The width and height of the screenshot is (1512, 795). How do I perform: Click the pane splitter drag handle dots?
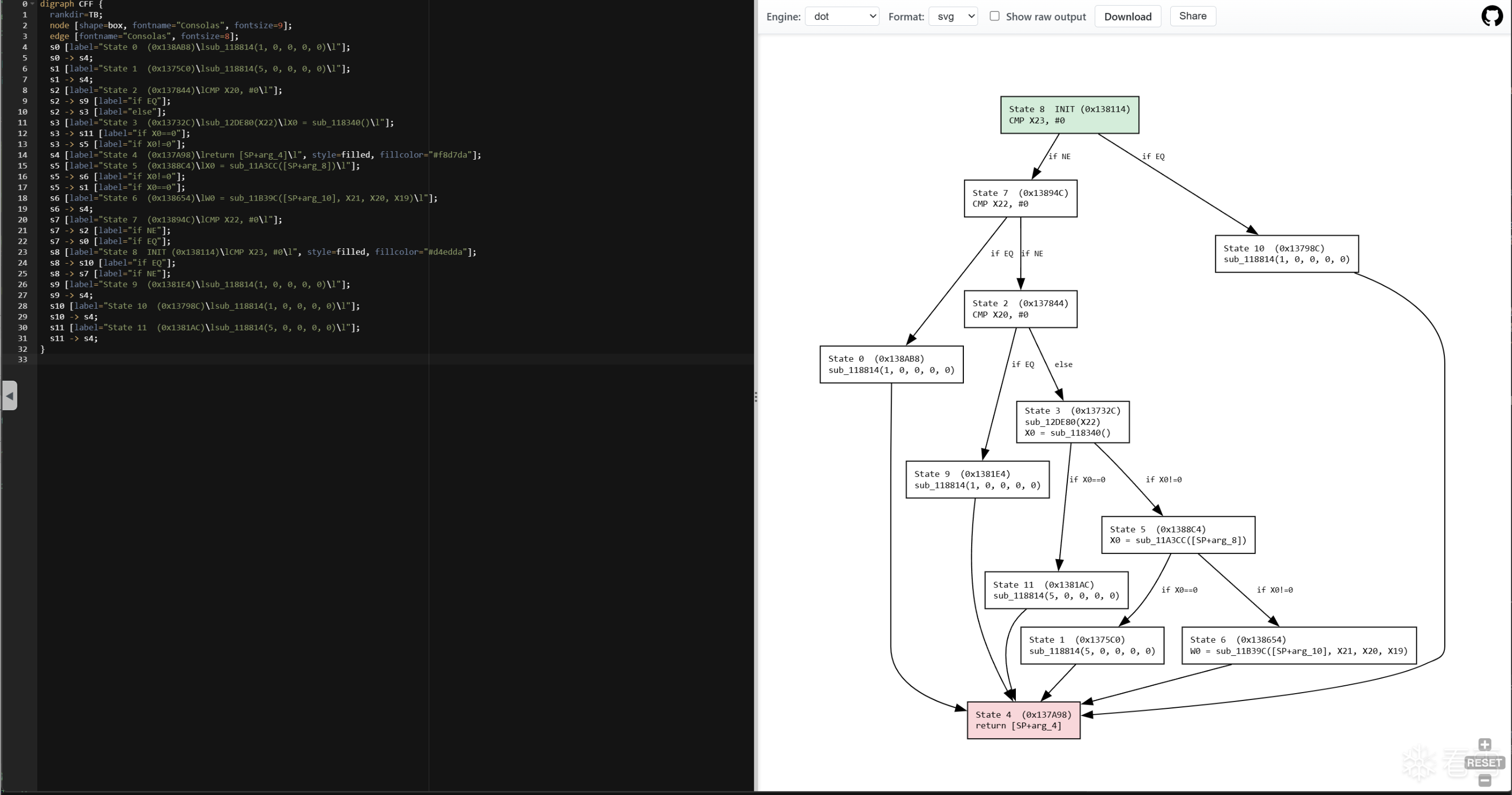755,397
